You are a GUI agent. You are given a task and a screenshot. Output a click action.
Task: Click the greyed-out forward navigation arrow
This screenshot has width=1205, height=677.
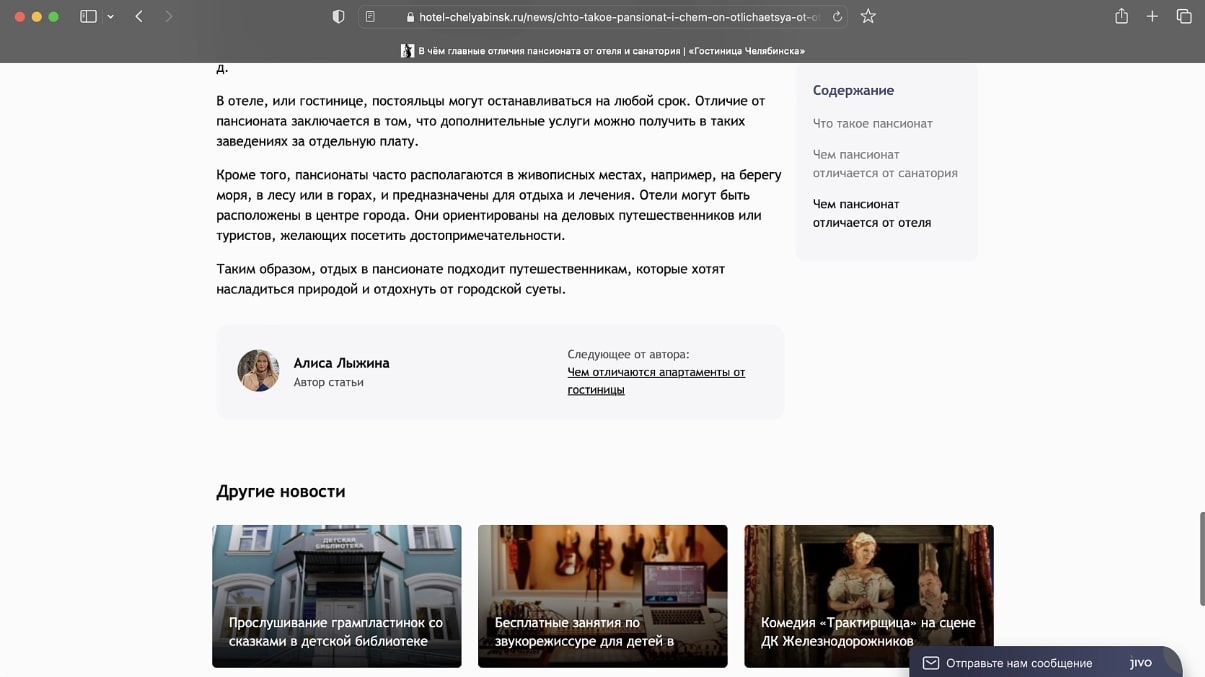[x=170, y=17]
